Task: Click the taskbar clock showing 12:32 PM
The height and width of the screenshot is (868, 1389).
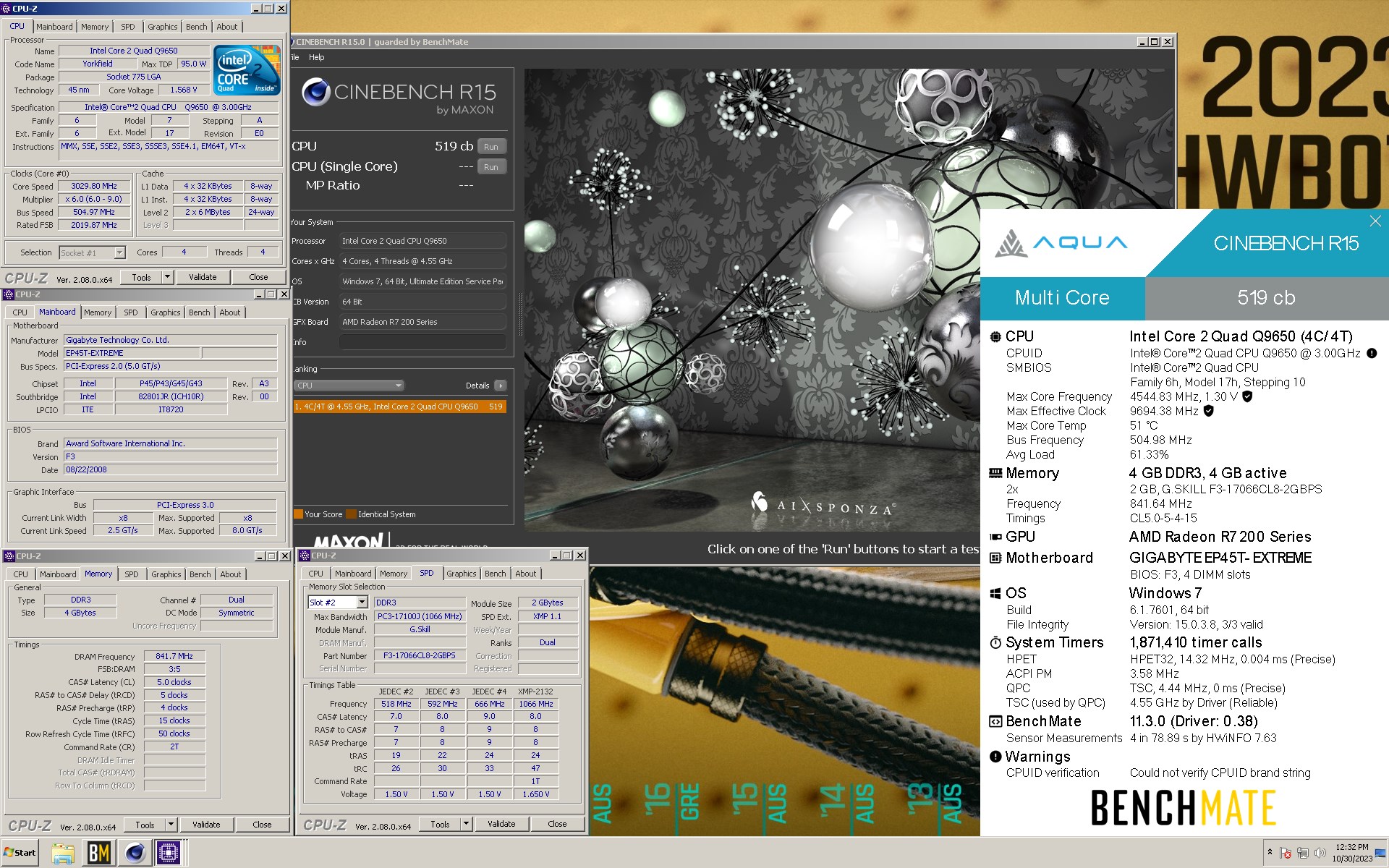Action: pos(1352,853)
